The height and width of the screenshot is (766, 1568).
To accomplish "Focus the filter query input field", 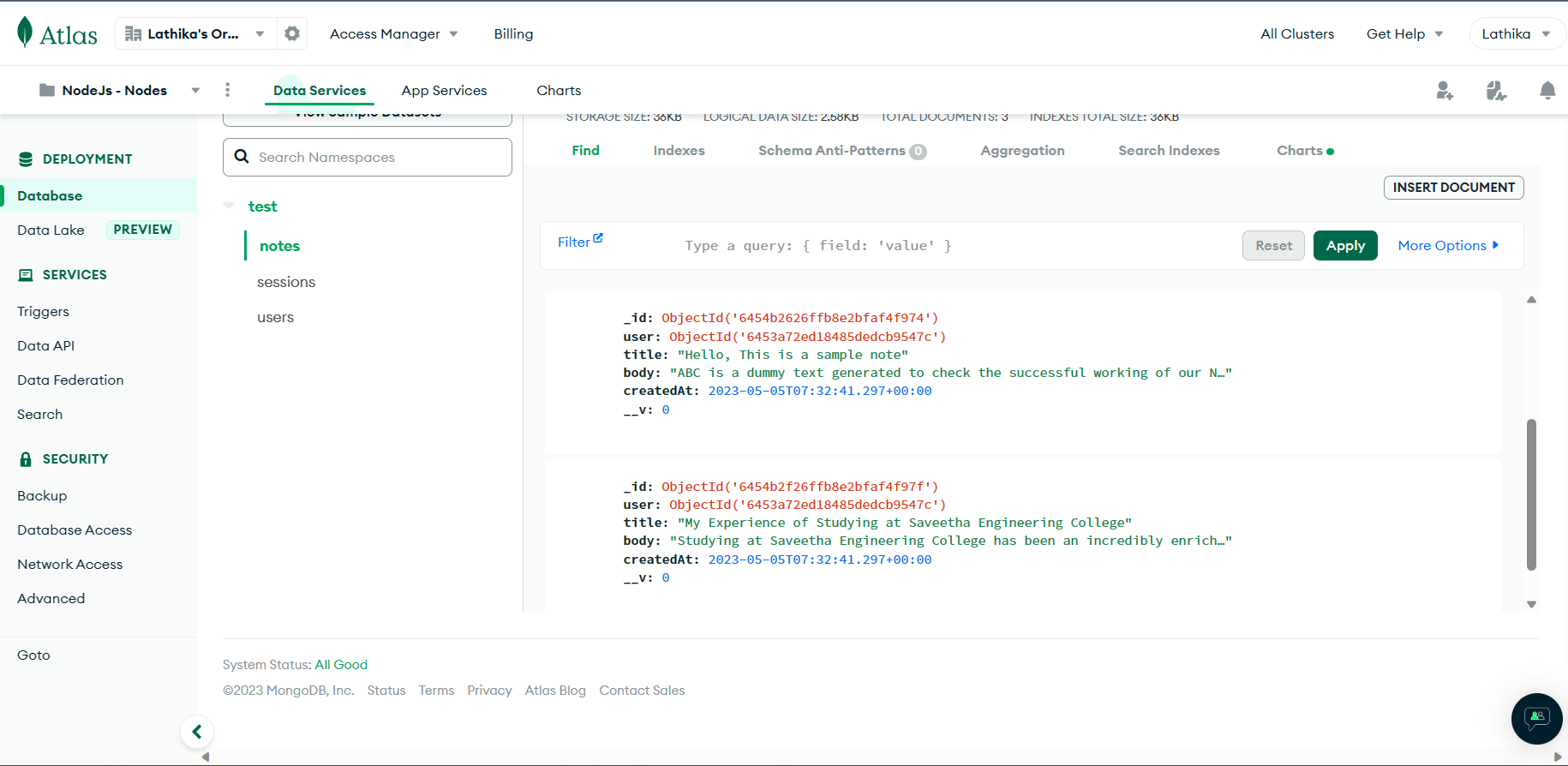I will coord(955,246).
